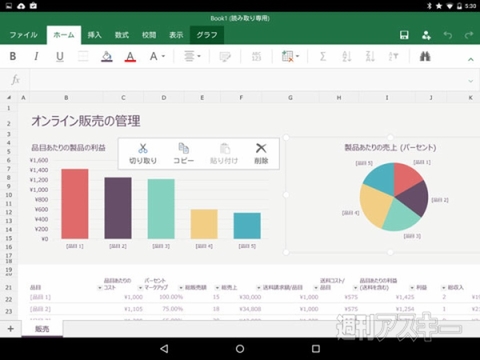Switch to the ホーム tab
The width and height of the screenshot is (480, 360).
pos(64,35)
